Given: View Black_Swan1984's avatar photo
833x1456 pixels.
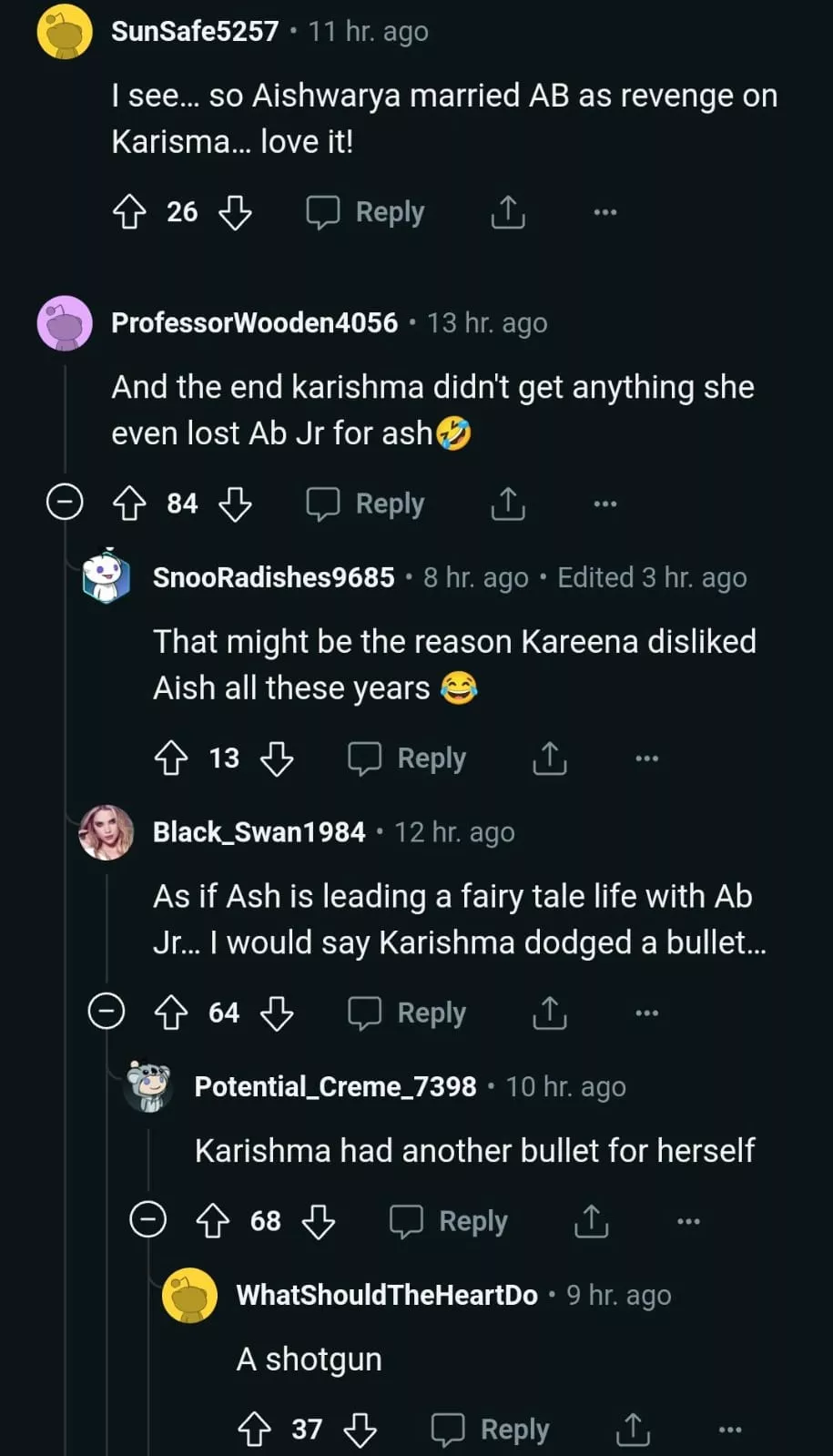Looking at the screenshot, I should point(107,832).
